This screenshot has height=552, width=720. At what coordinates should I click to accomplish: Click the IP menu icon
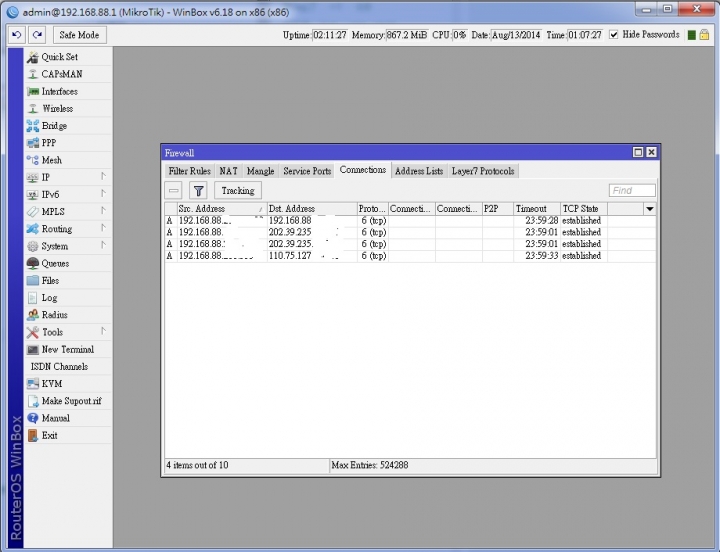coord(33,177)
